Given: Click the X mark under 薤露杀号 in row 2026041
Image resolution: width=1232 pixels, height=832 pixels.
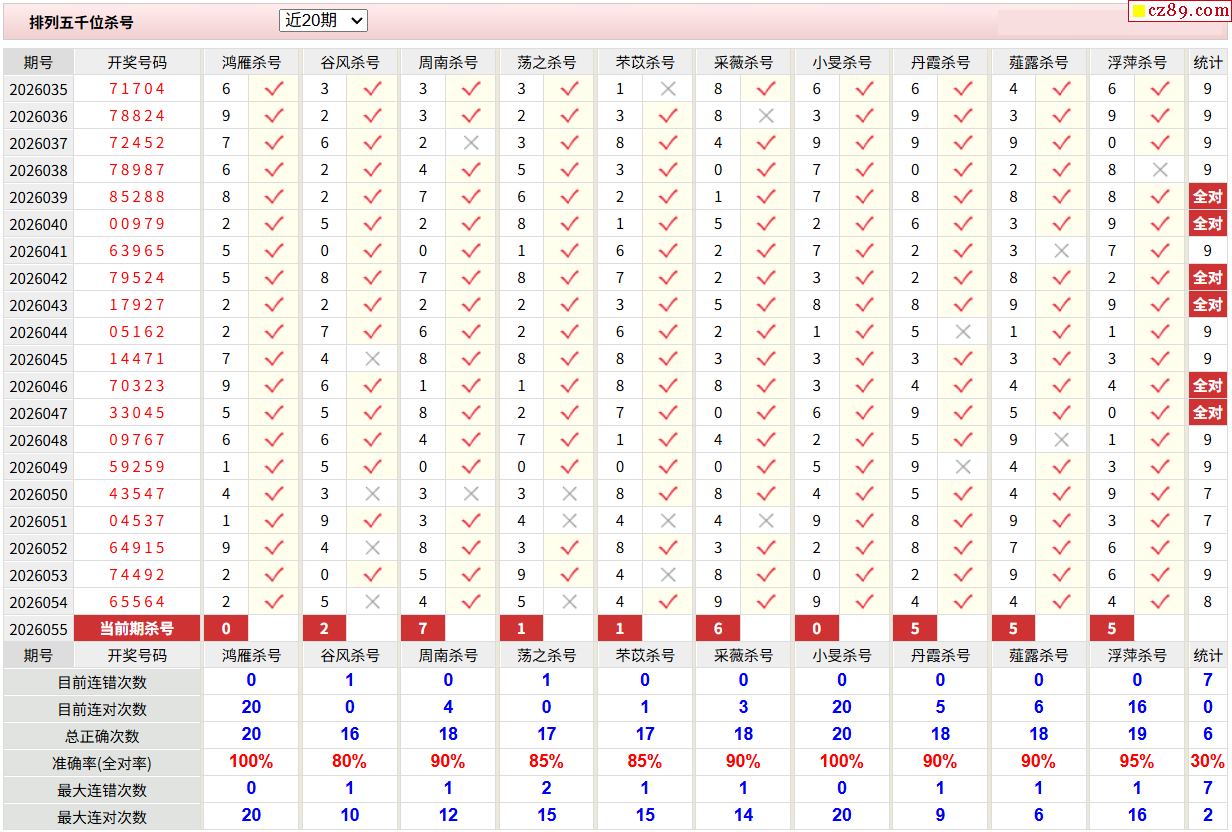Looking at the screenshot, I should tap(1062, 251).
